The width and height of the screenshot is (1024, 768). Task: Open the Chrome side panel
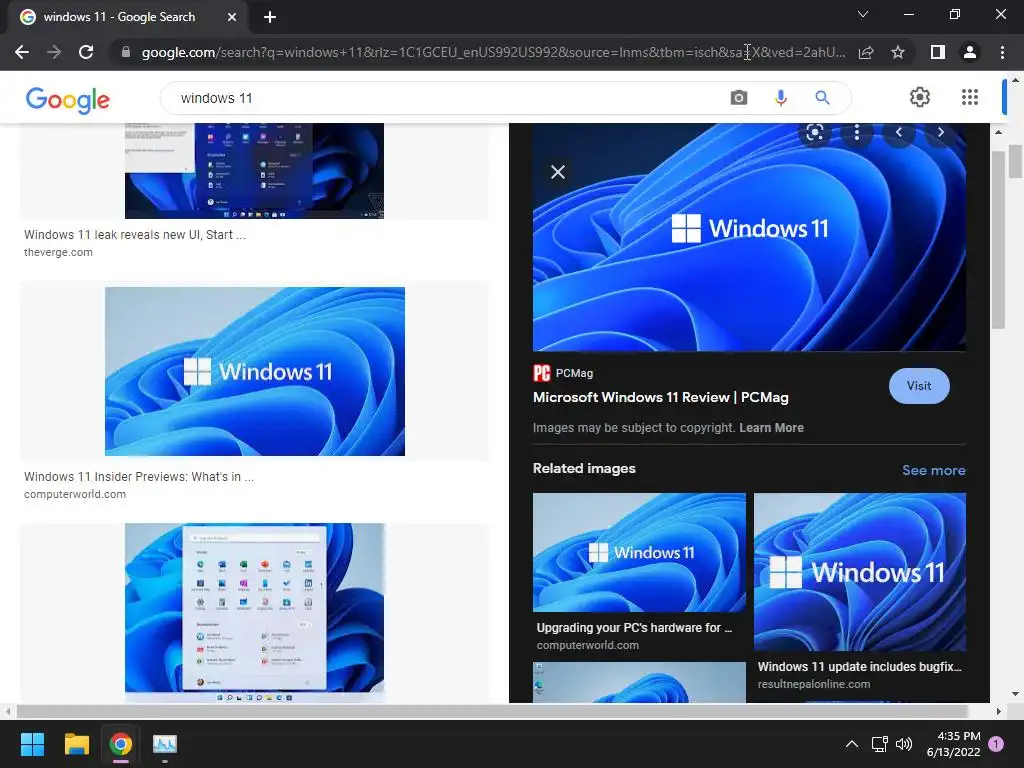point(938,52)
